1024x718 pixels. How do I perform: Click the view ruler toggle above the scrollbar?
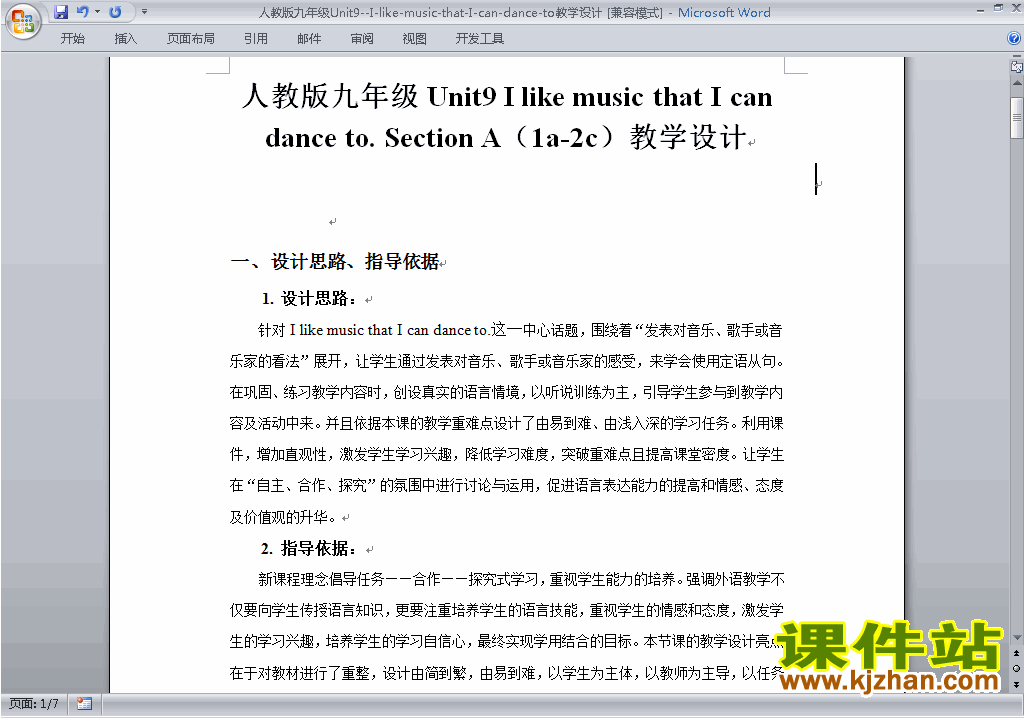click(x=1017, y=66)
